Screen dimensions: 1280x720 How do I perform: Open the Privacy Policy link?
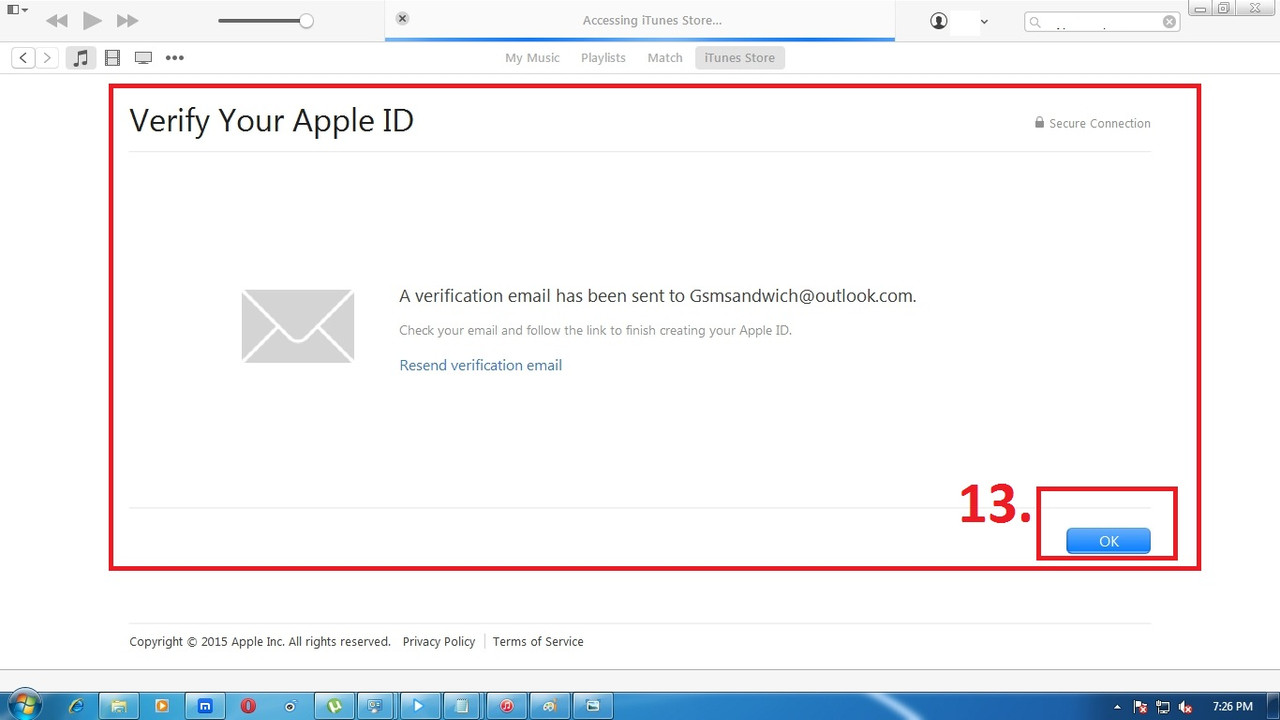[x=439, y=642]
